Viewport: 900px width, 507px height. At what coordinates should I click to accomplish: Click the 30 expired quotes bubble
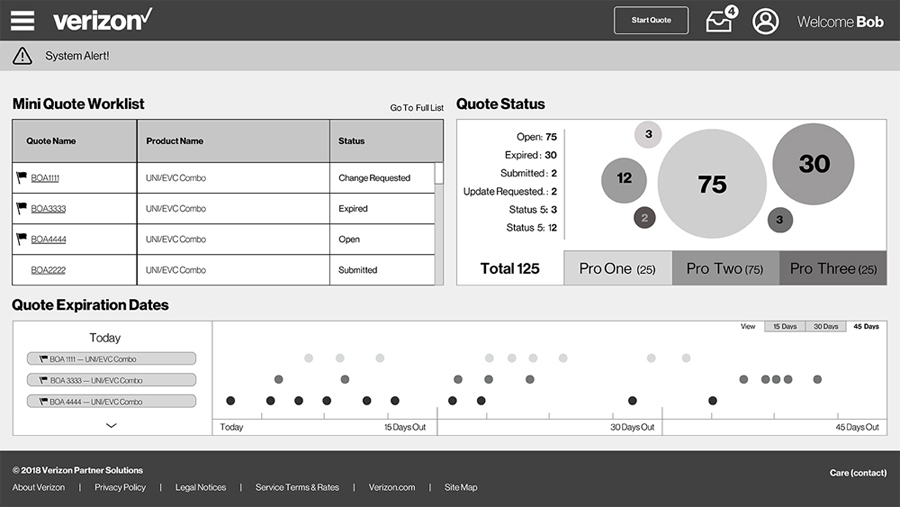point(813,164)
